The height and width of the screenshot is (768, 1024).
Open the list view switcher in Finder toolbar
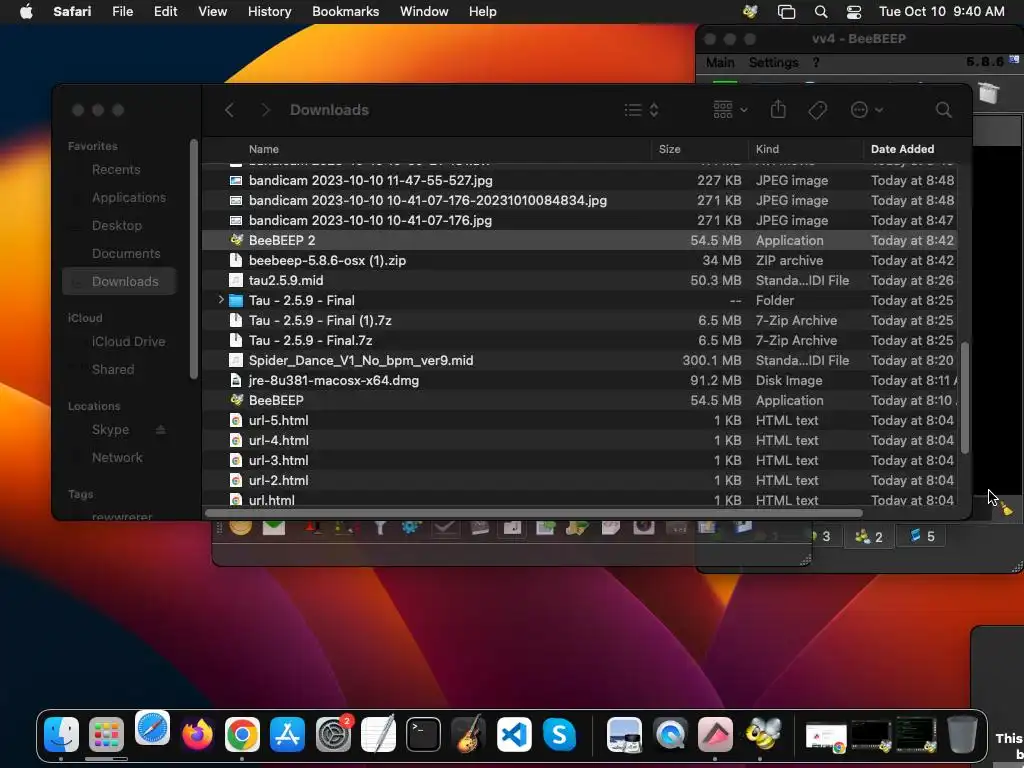[641, 110]
